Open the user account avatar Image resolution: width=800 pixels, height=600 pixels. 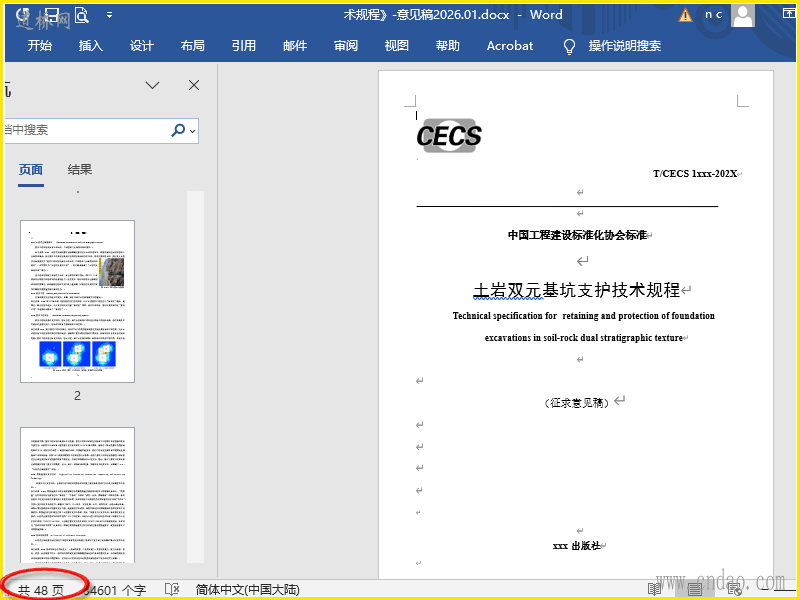(743, 15)
